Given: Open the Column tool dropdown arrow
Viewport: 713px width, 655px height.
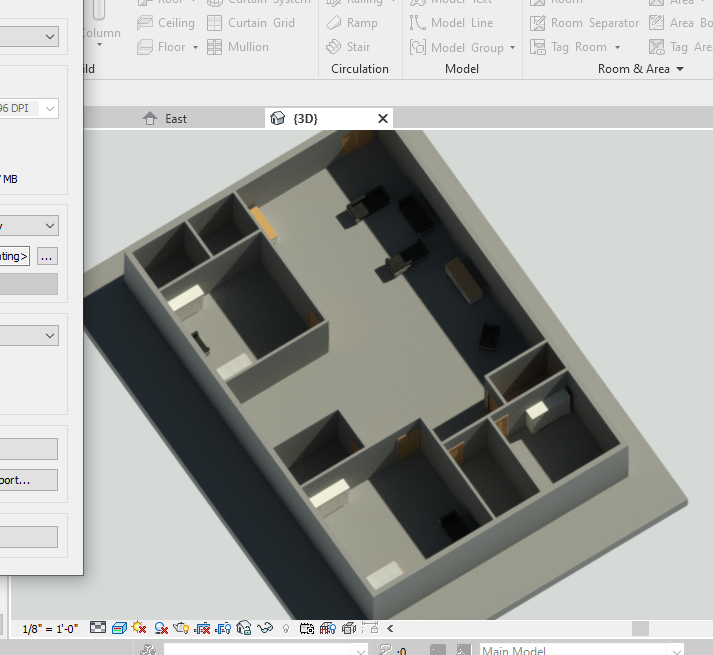Looking at the screenshot, I should coord(99,45).
